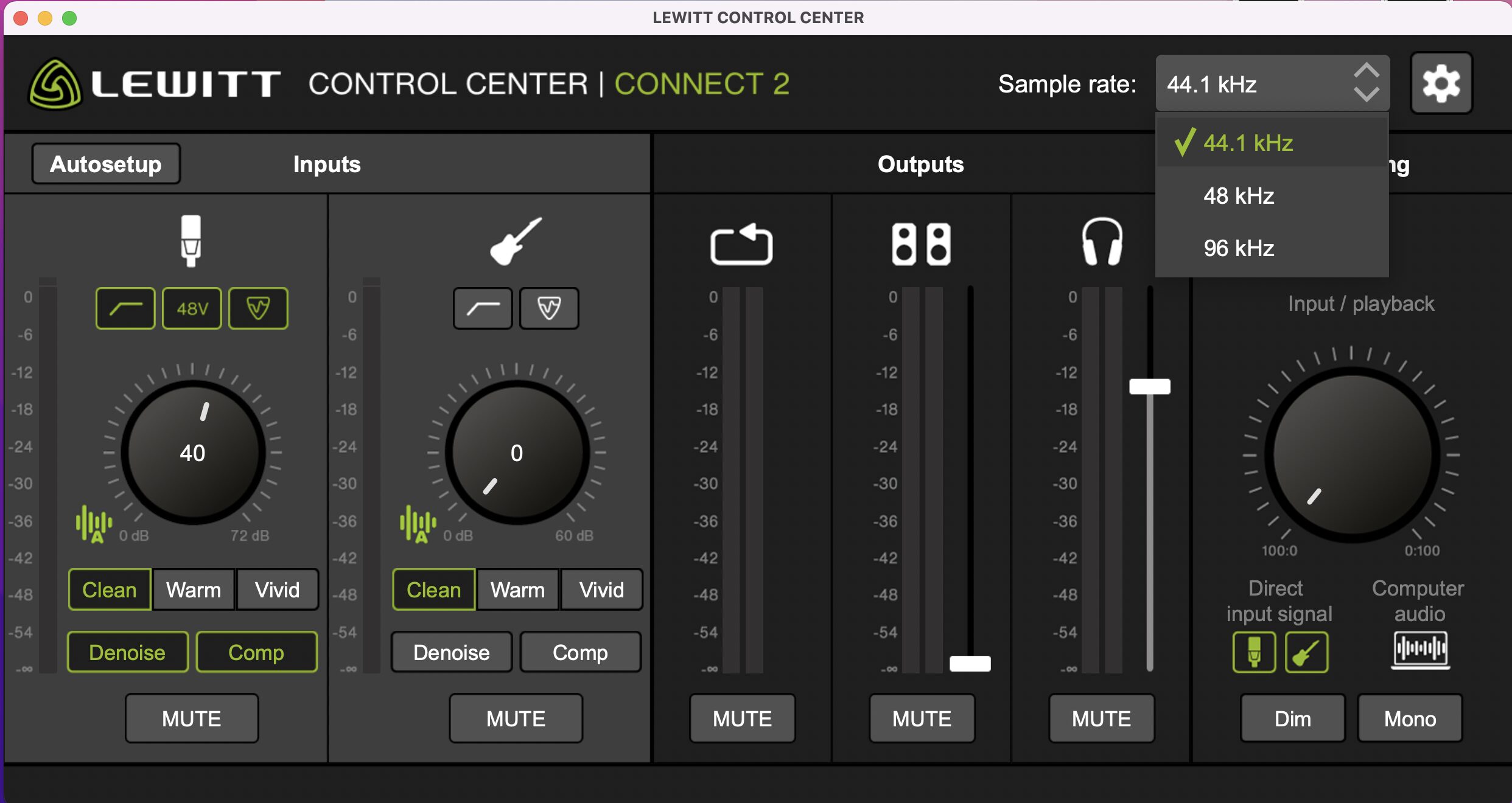Toggle mic direct input monitoring icon
This screenshot has width=1512, height=803.
coord(1254,652)
